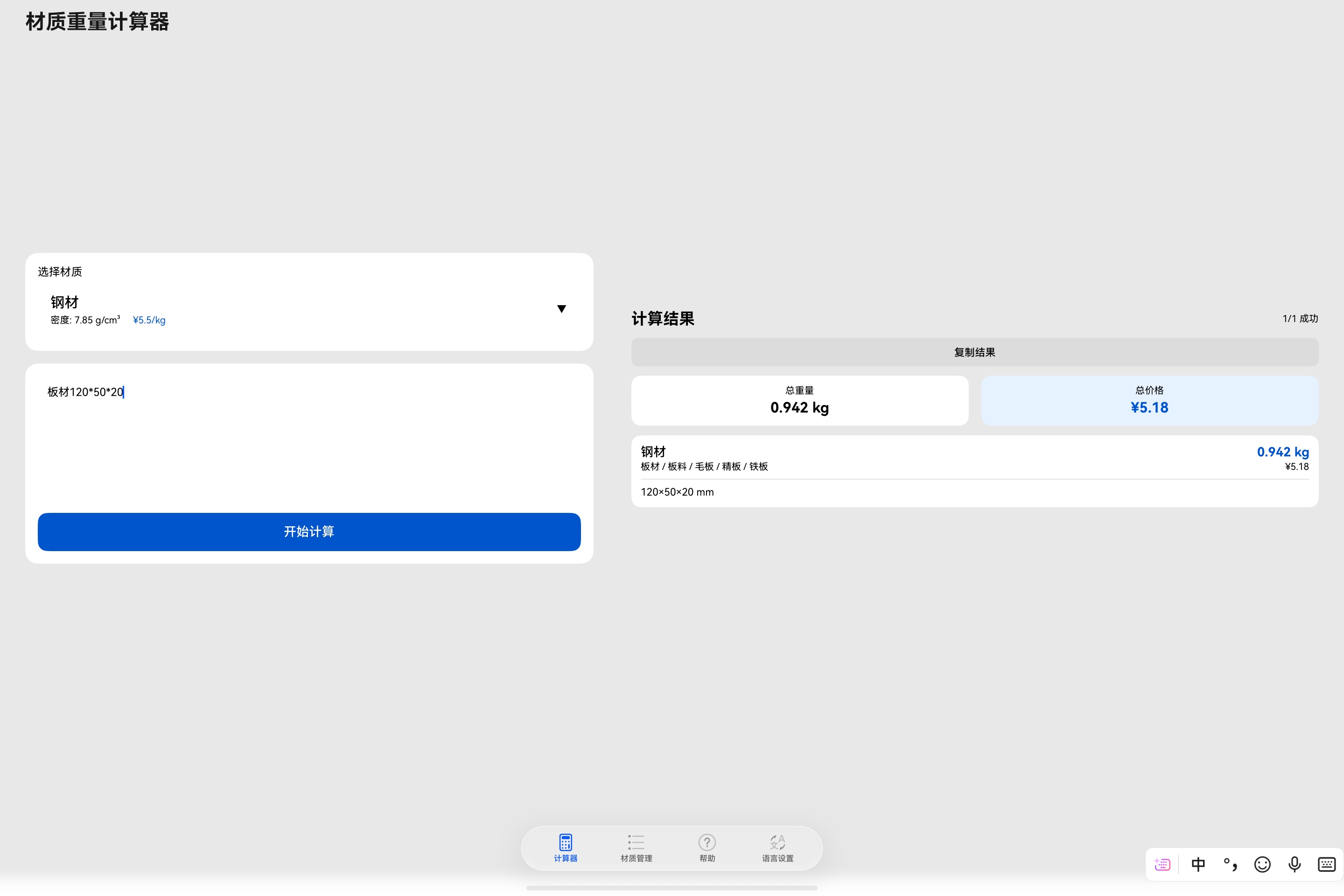
Task: Click the ¥5.5/kg price label
Action: click(149, 320)
